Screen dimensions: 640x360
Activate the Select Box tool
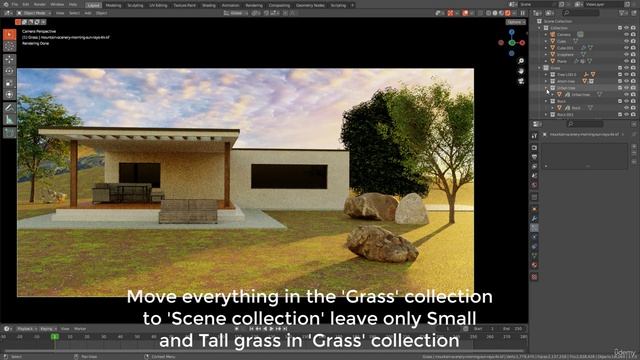coord(9,34)
